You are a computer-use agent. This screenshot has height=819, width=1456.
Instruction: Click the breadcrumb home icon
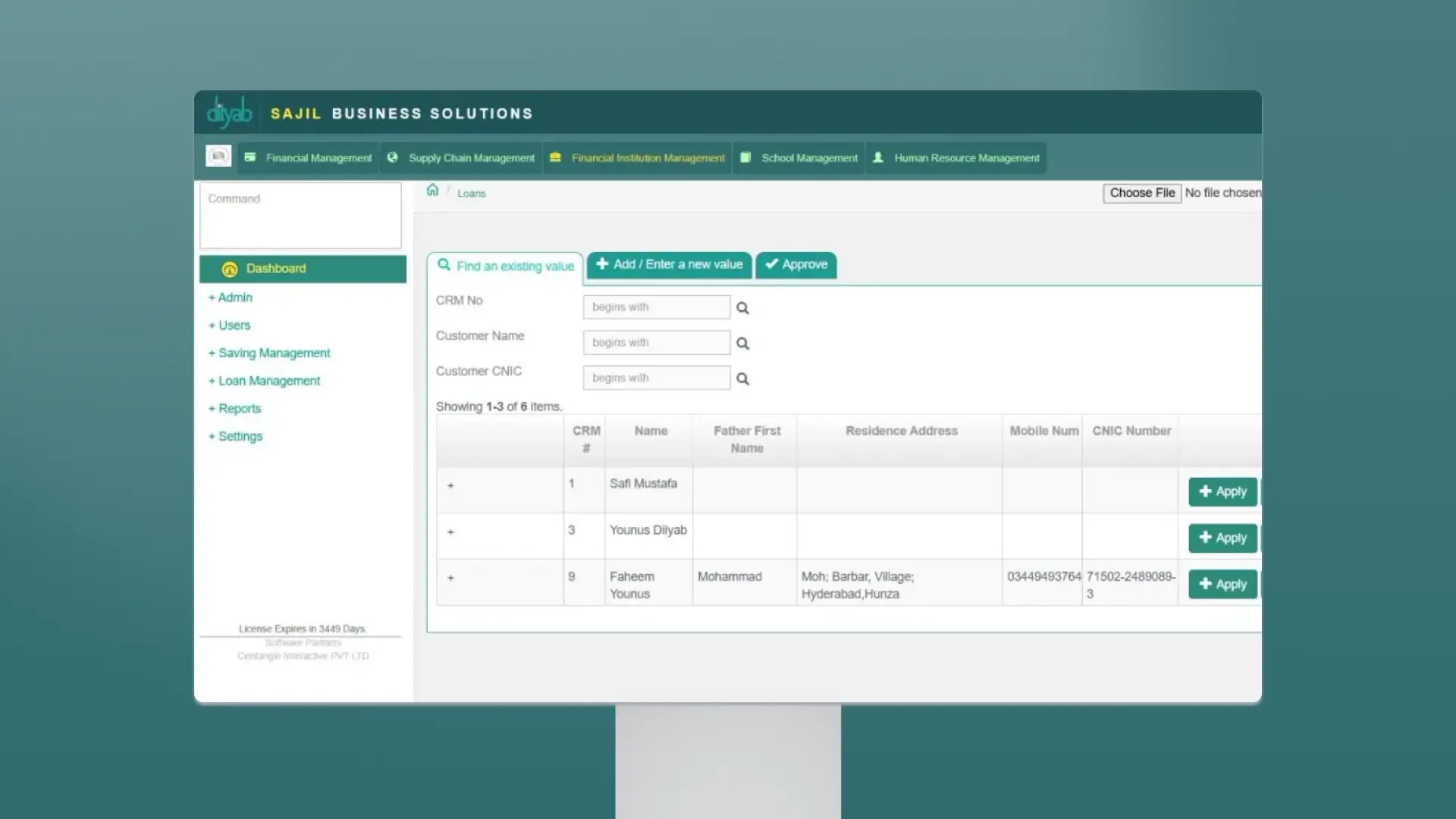(x=432, y=190)
